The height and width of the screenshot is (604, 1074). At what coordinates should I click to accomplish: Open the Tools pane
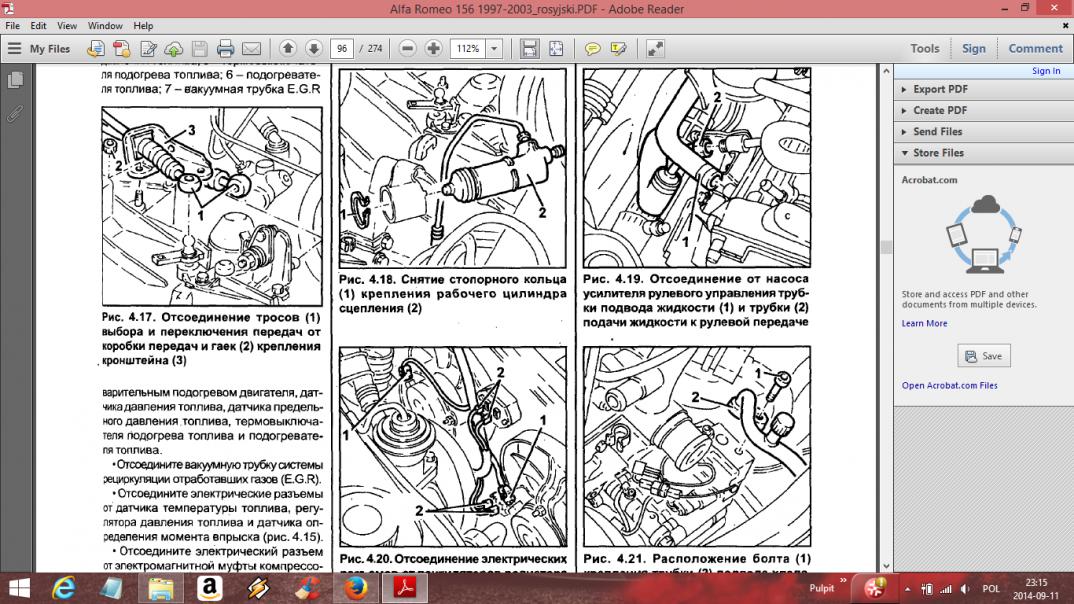tap(925, 49)
